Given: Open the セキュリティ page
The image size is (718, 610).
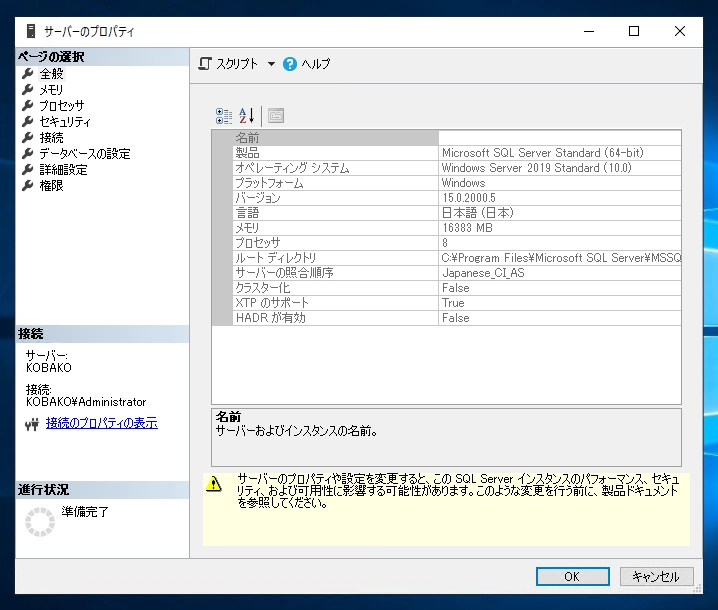Looking at the screenshot, I should 65,121.
